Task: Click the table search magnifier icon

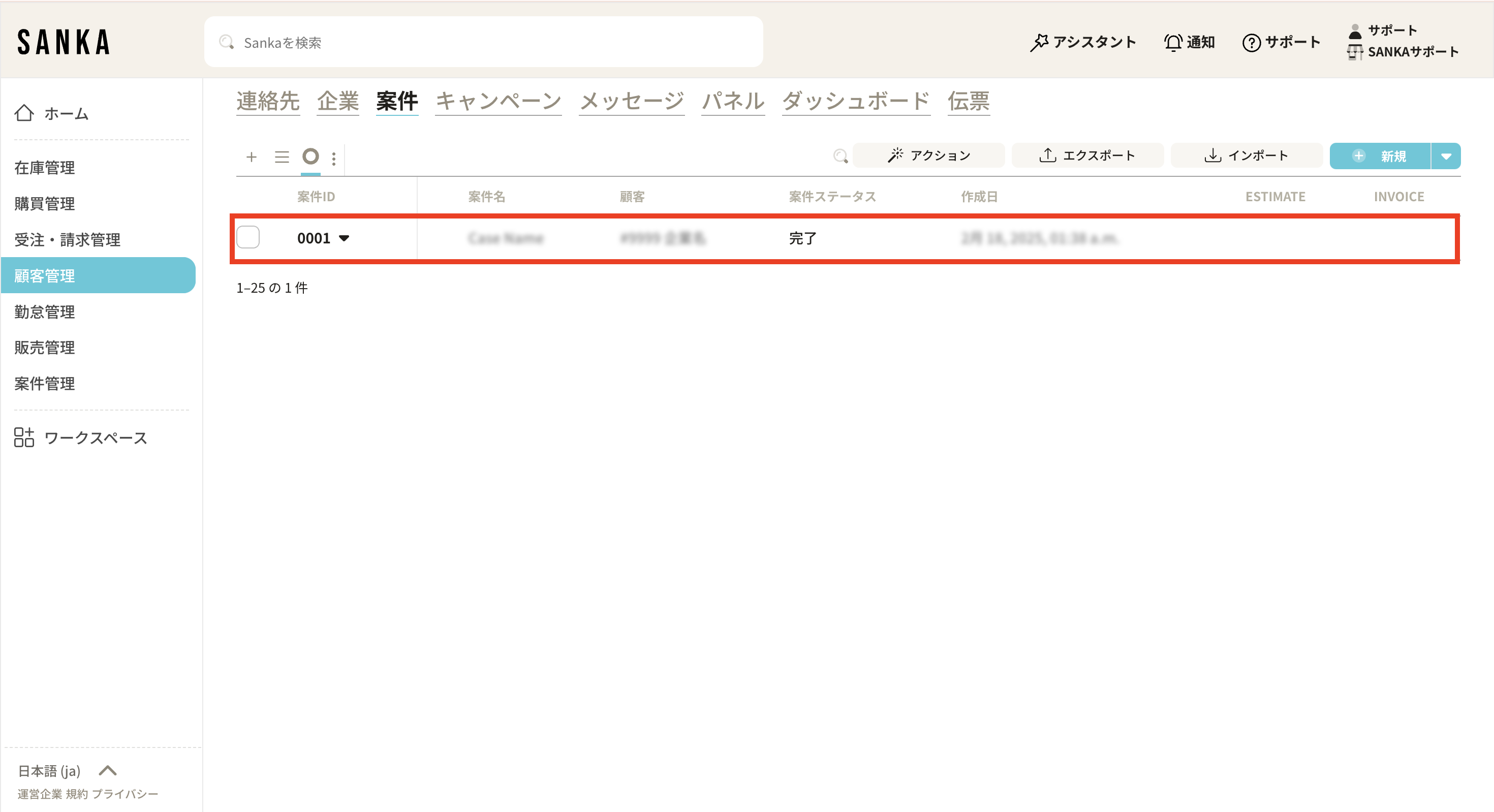Action: click(x=840, y=155)
